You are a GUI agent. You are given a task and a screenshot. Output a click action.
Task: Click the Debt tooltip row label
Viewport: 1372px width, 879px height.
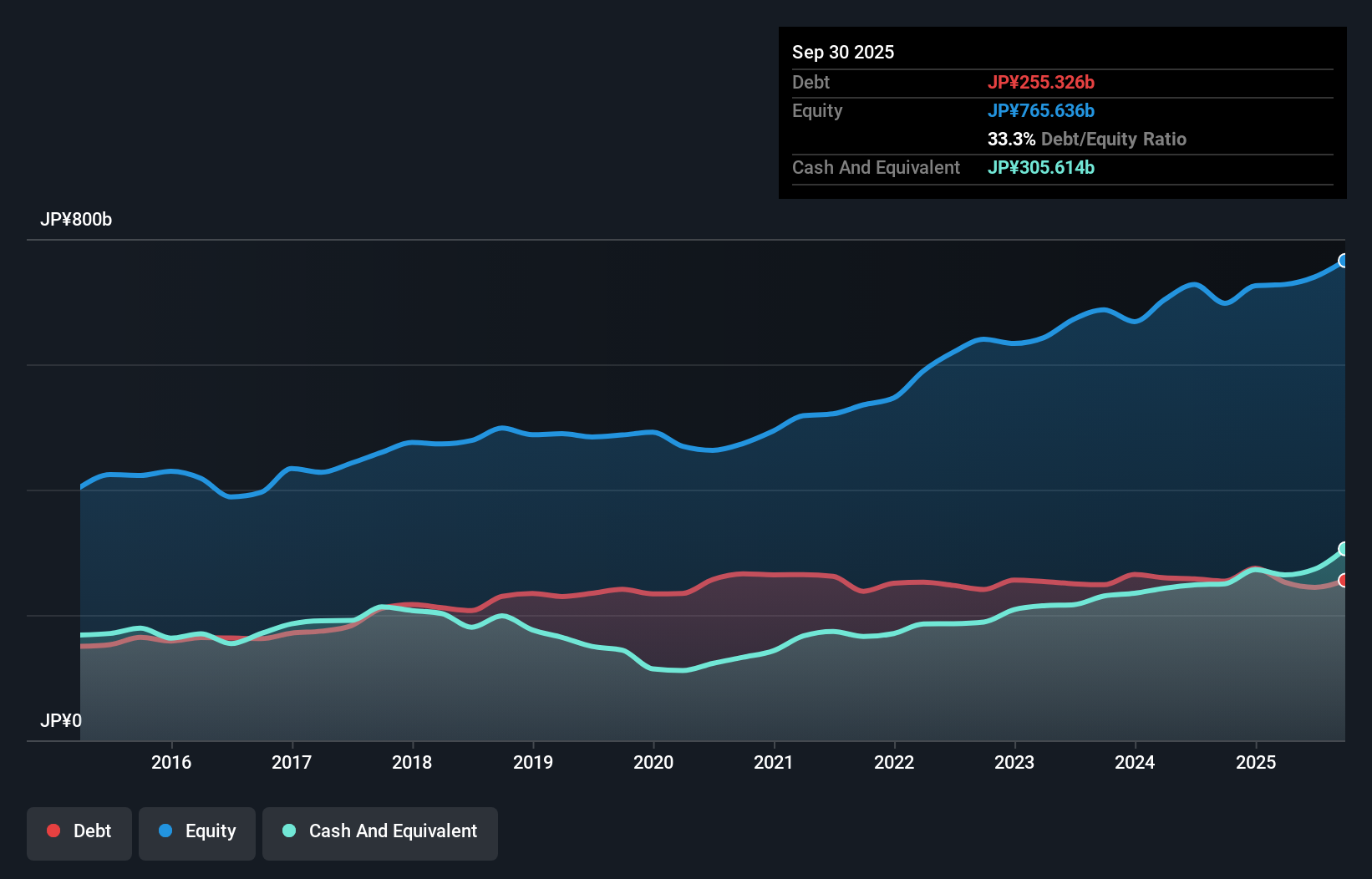(811, 82)
